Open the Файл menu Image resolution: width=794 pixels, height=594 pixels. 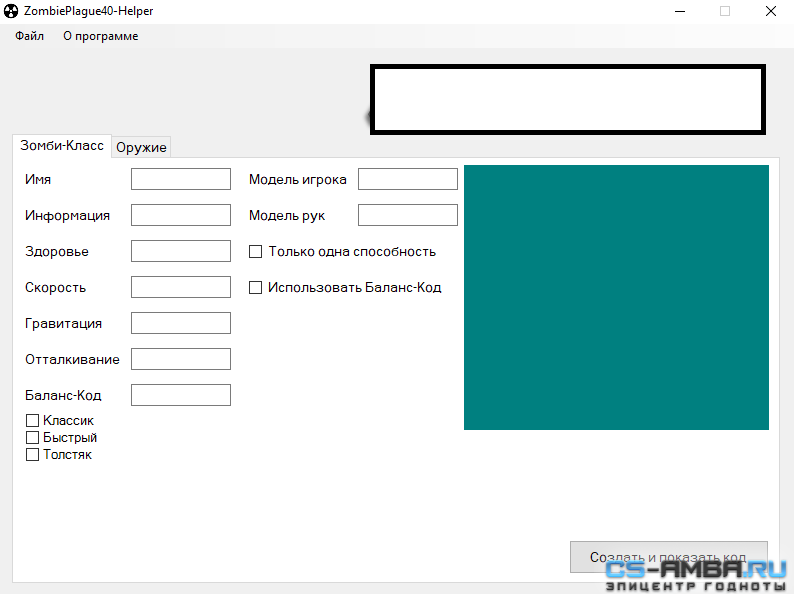(29, 36)
